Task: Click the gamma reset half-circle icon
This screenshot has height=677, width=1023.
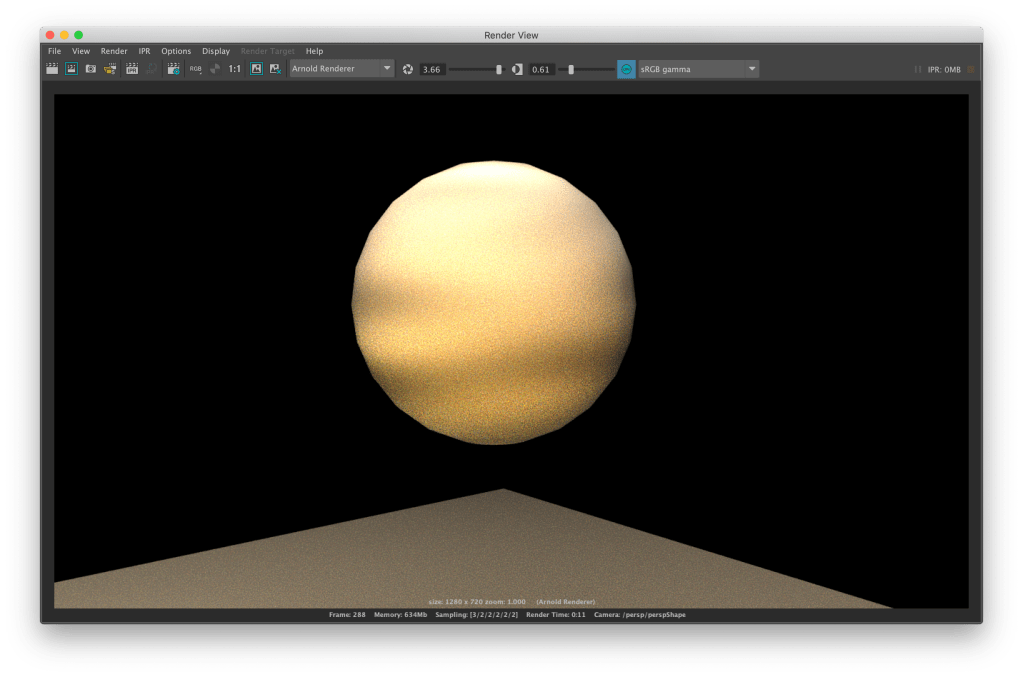Action: click(517, 69)
